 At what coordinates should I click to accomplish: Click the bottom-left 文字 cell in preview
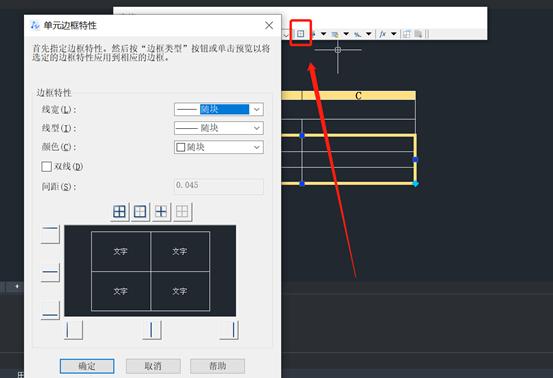tap(121, 291)
